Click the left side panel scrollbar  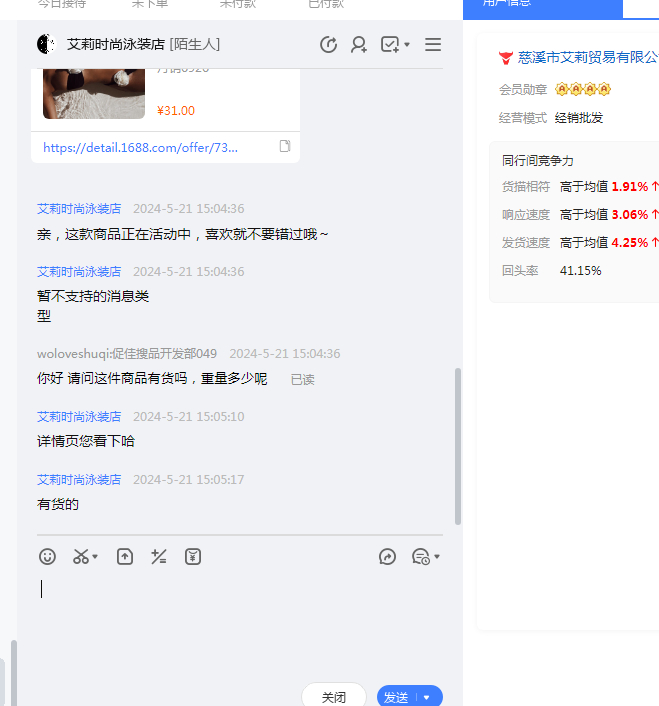14,673
